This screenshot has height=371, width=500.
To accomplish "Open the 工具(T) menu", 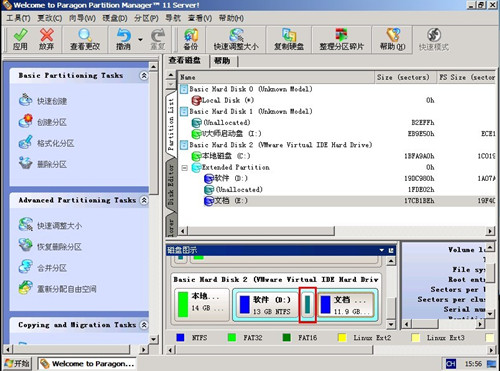I will (x=18, y=18).
